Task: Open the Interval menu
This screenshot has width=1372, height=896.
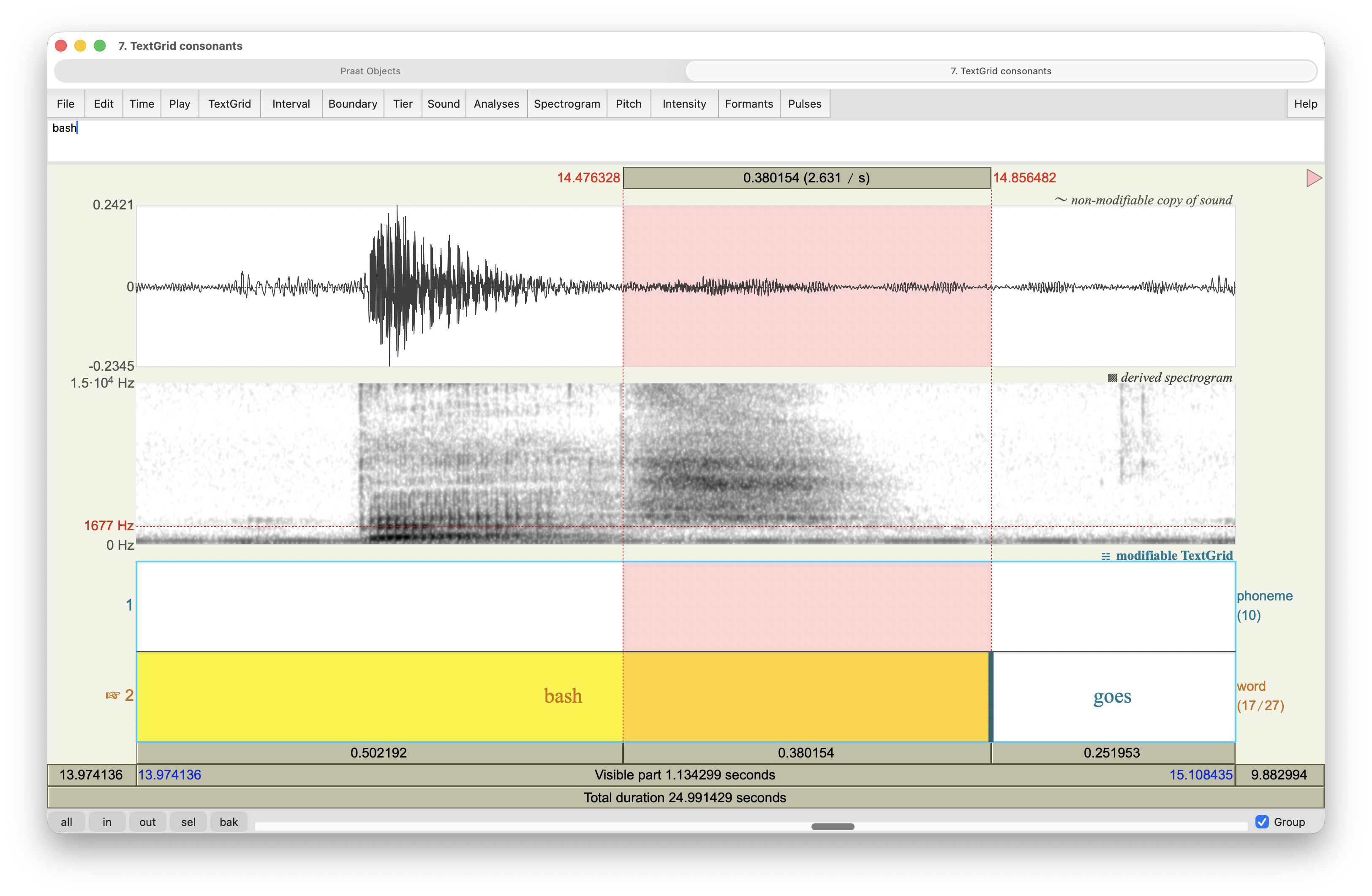Action: (x=291, y=104)
